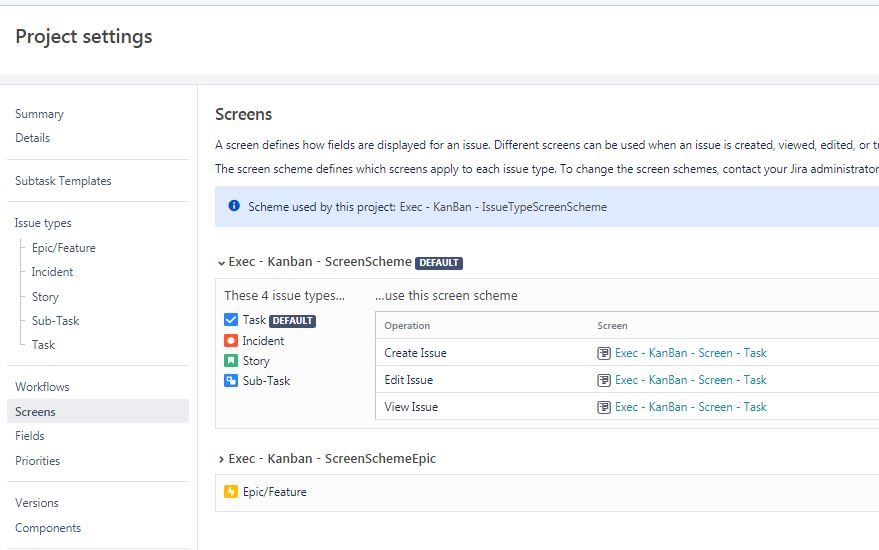Select Fields in the settings sidebar
This screenshot has width=879, height=550.
[30, 436]
